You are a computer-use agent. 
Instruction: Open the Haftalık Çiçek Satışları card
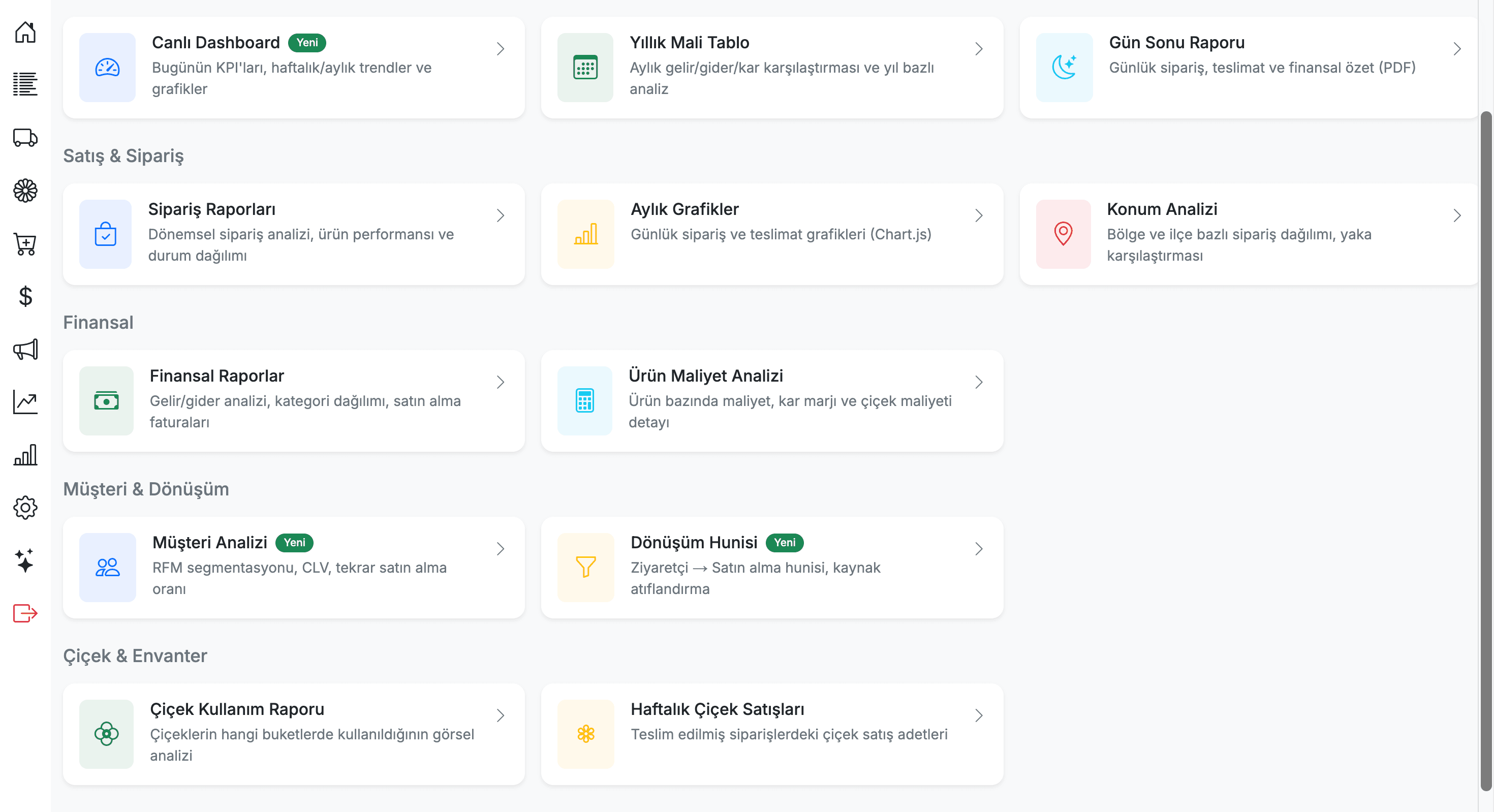(x=771, y=734)
